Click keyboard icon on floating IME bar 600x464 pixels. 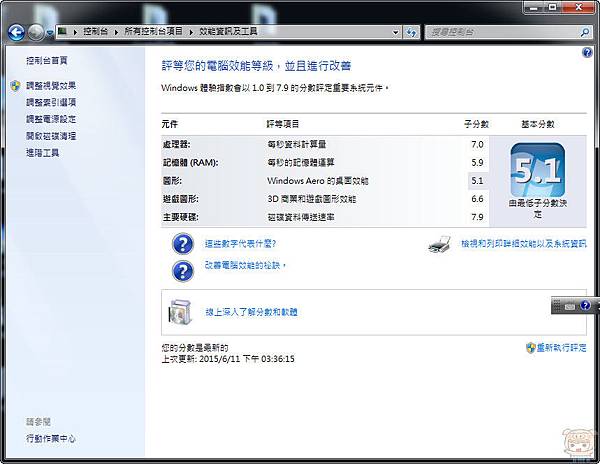point(570,306)
